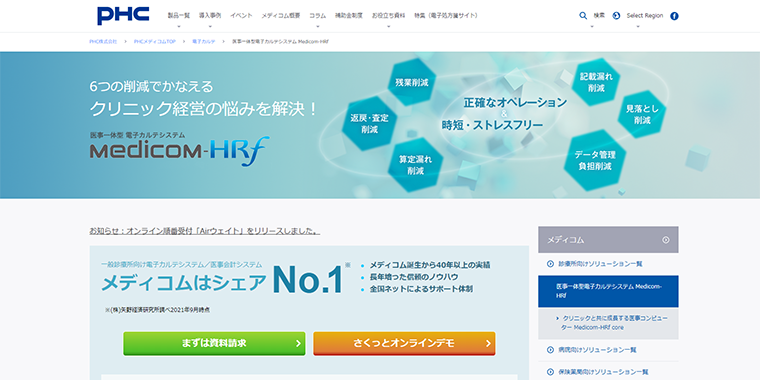
Task: Click arrow icon beside 保険薬局向けソリューション一覧
Action: tap(550, 372)
